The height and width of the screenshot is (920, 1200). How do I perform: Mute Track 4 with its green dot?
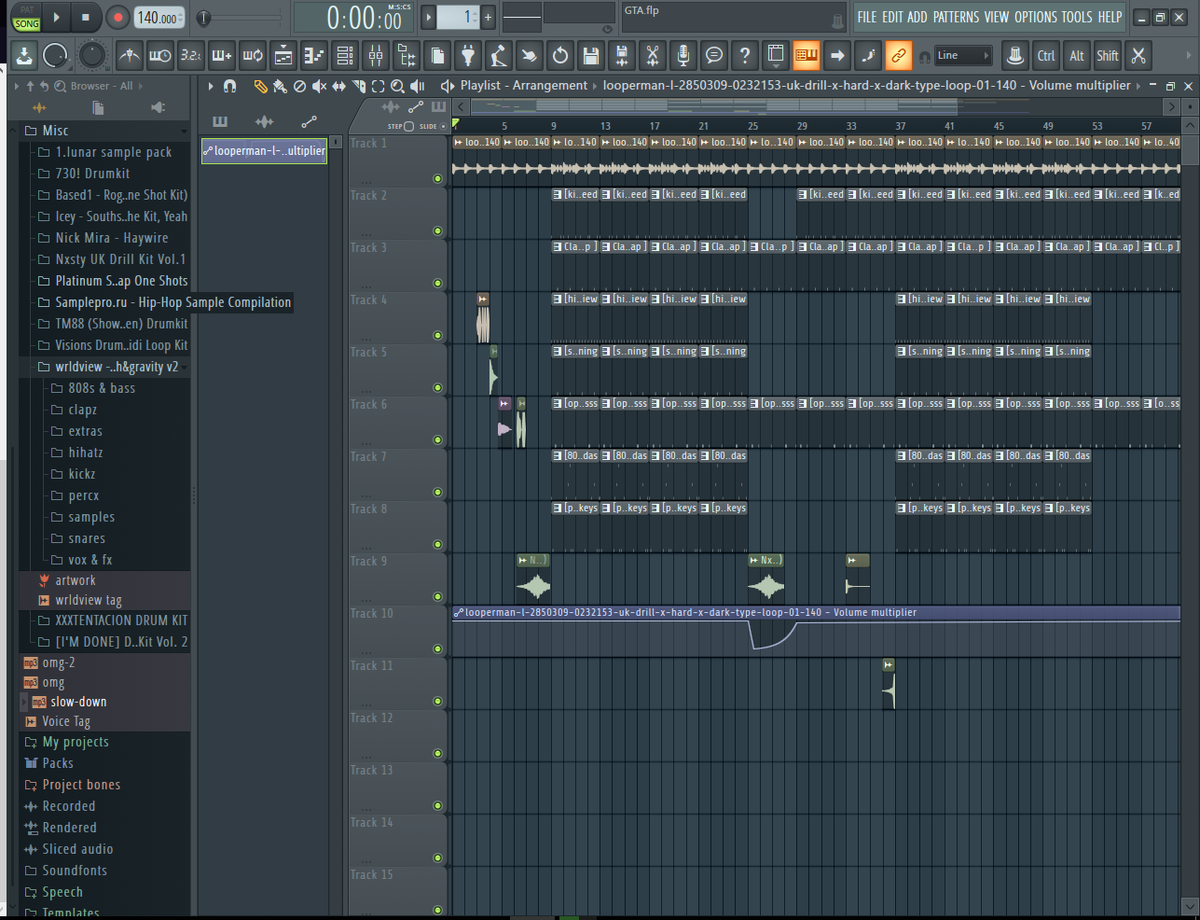click(x=438, y=335)
